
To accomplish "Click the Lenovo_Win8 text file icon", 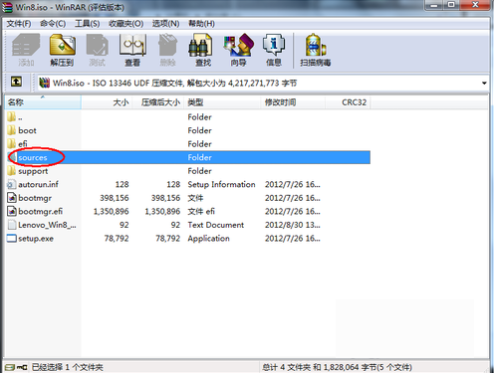I will coord(12,225).
